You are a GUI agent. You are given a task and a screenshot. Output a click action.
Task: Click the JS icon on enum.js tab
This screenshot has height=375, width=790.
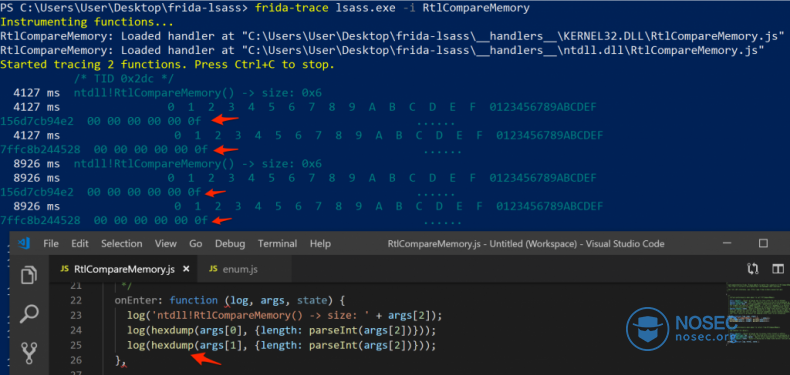pyautogui.click(x=213, y=269)
